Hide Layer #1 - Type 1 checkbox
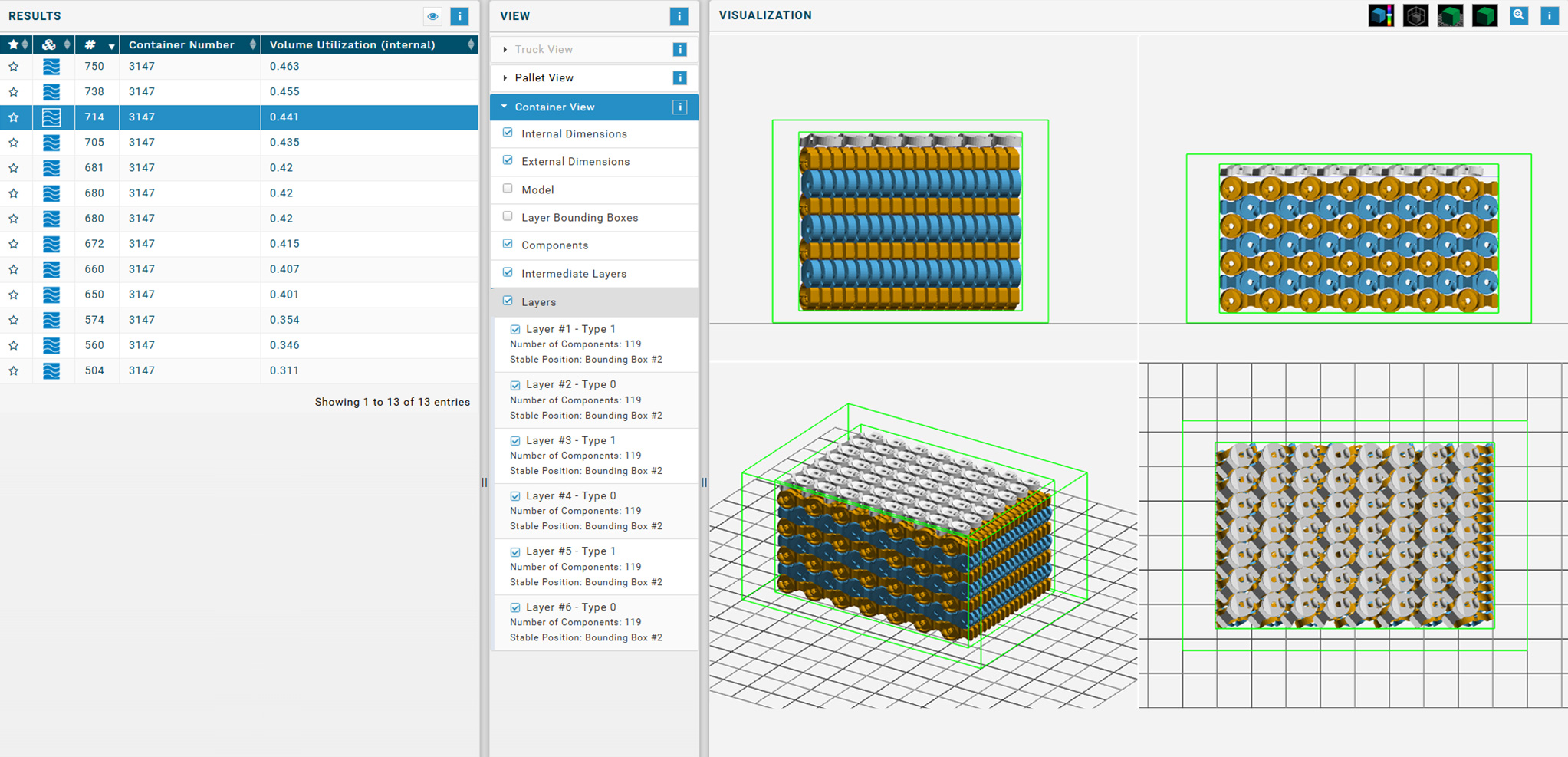 click(515, 329)
